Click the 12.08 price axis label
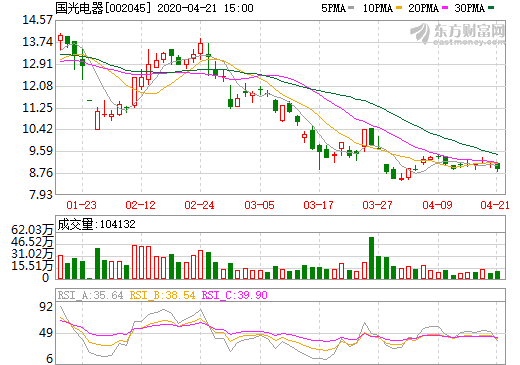Viewport: 520px width, 365px height. (x=37, y=86)
